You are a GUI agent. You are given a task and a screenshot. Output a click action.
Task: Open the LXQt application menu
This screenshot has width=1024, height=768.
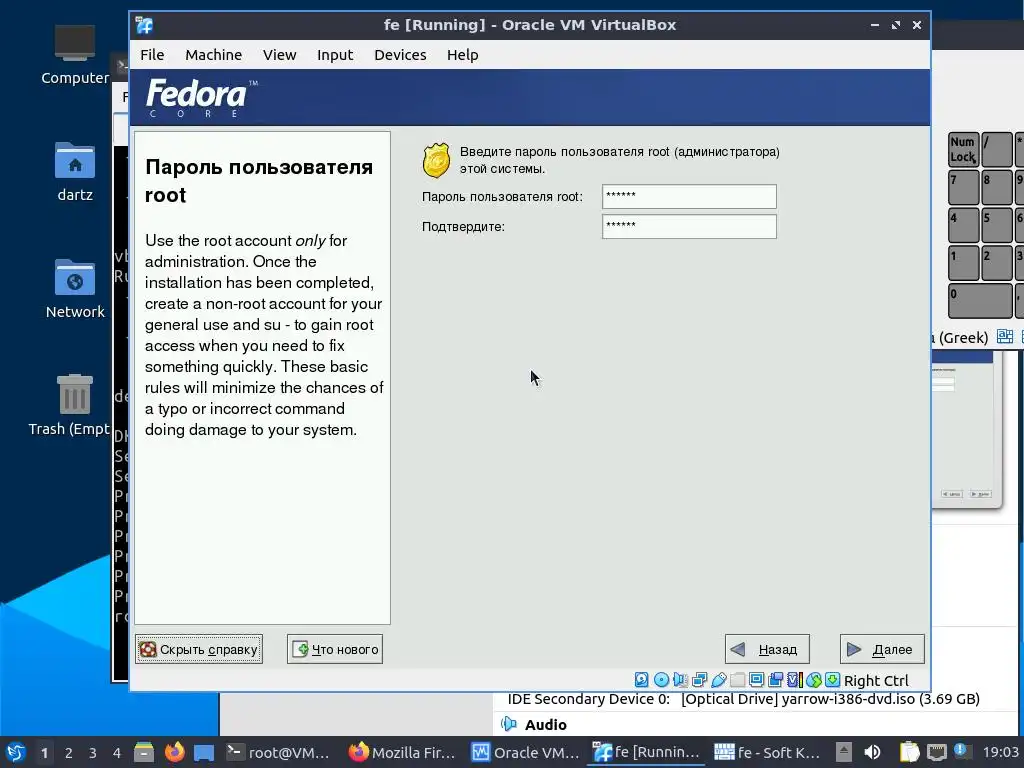pos(15,752)
